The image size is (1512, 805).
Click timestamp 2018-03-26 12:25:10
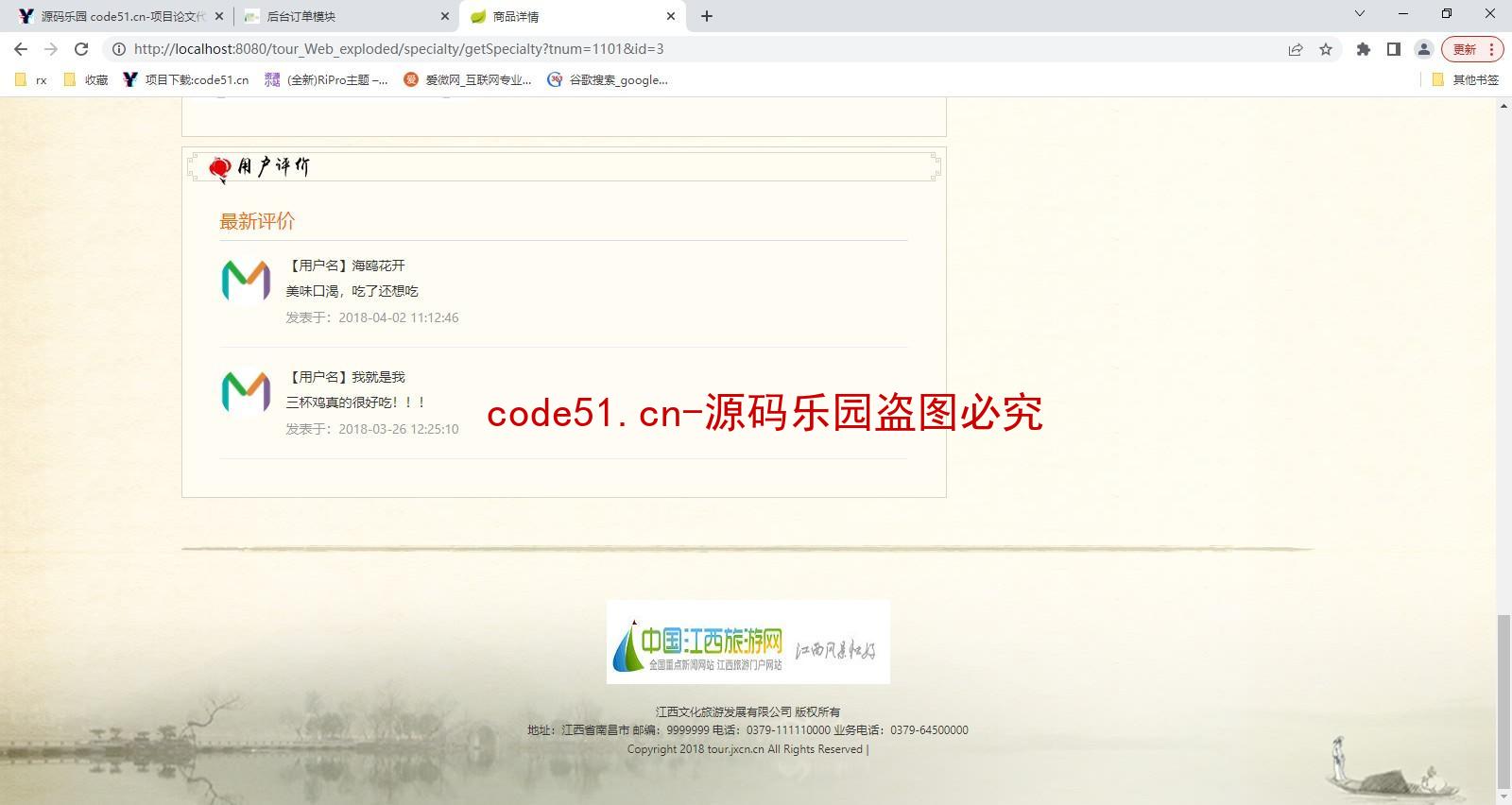[399, 429]
